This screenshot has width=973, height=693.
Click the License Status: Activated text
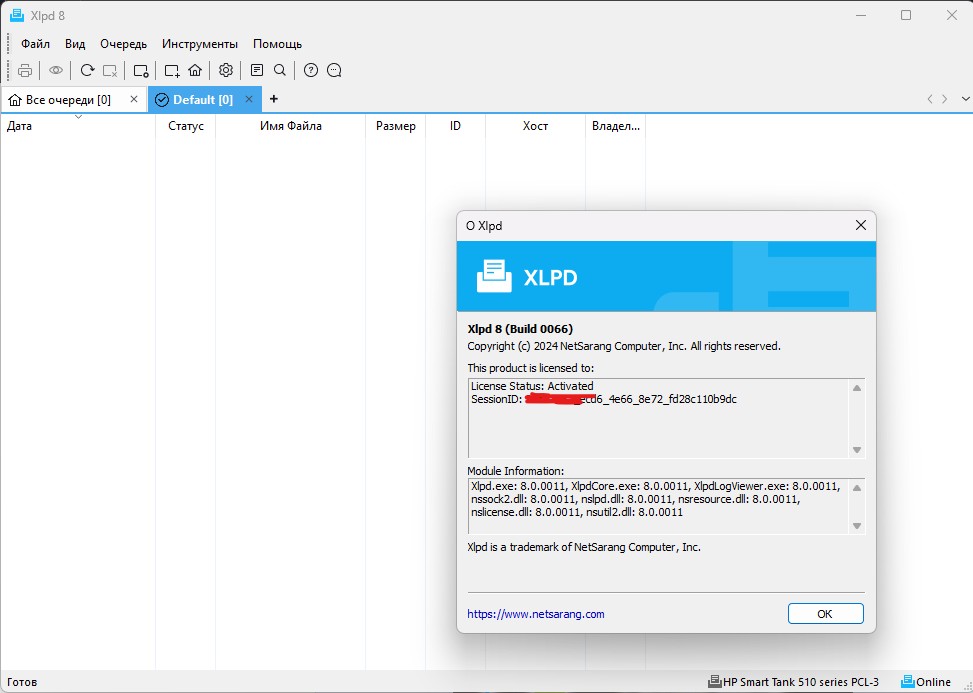[x=532, y=386]
